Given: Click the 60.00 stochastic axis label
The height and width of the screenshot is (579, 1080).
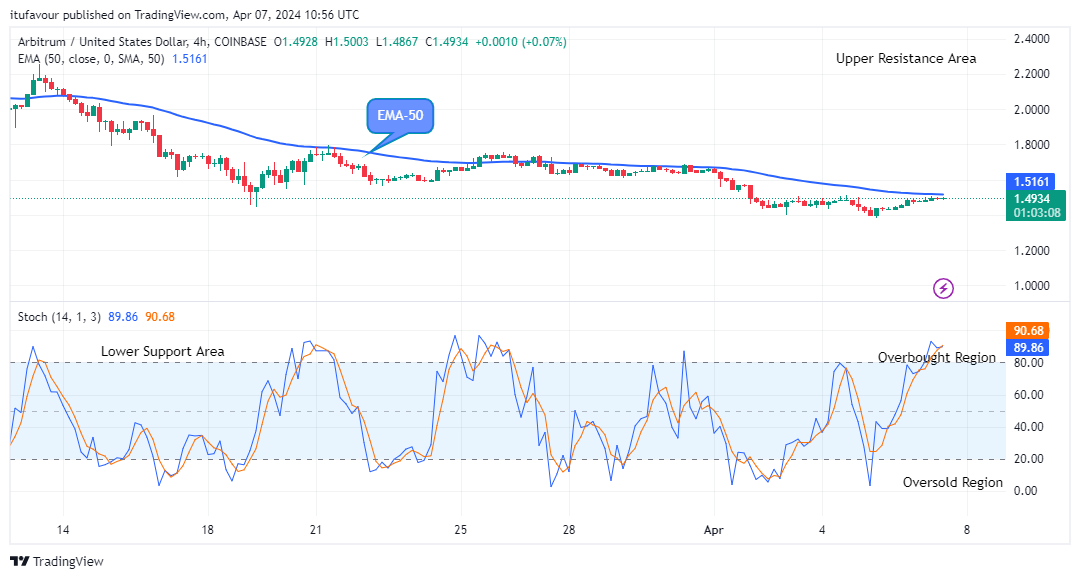Looking at the screenshot, I should pos(1028,395).
